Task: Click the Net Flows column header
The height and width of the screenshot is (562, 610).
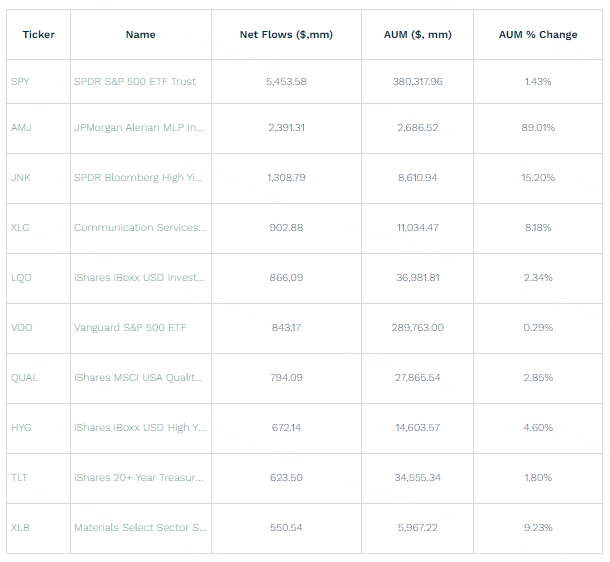Action: (286, 35)
